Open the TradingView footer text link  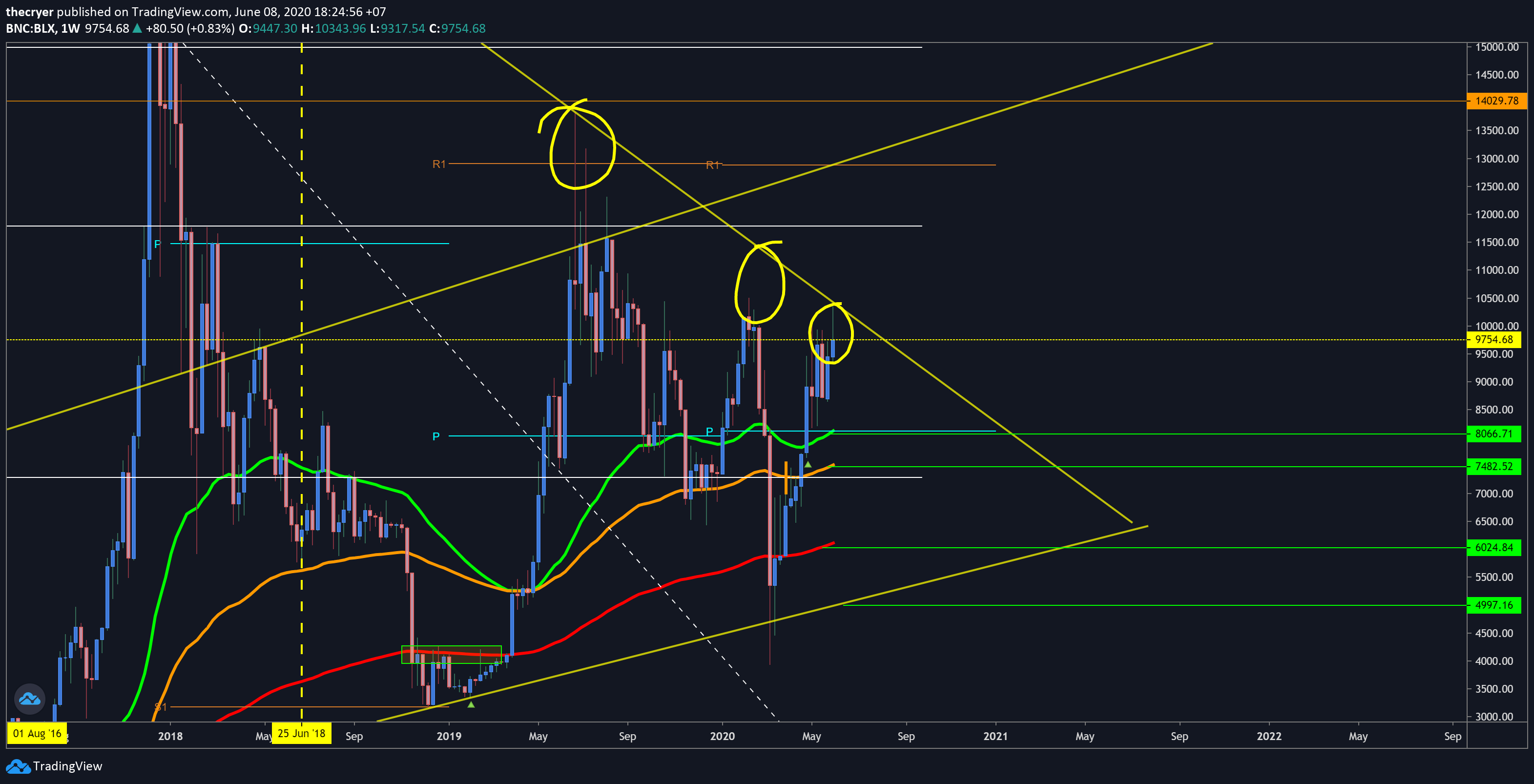[x=67, y=766]
